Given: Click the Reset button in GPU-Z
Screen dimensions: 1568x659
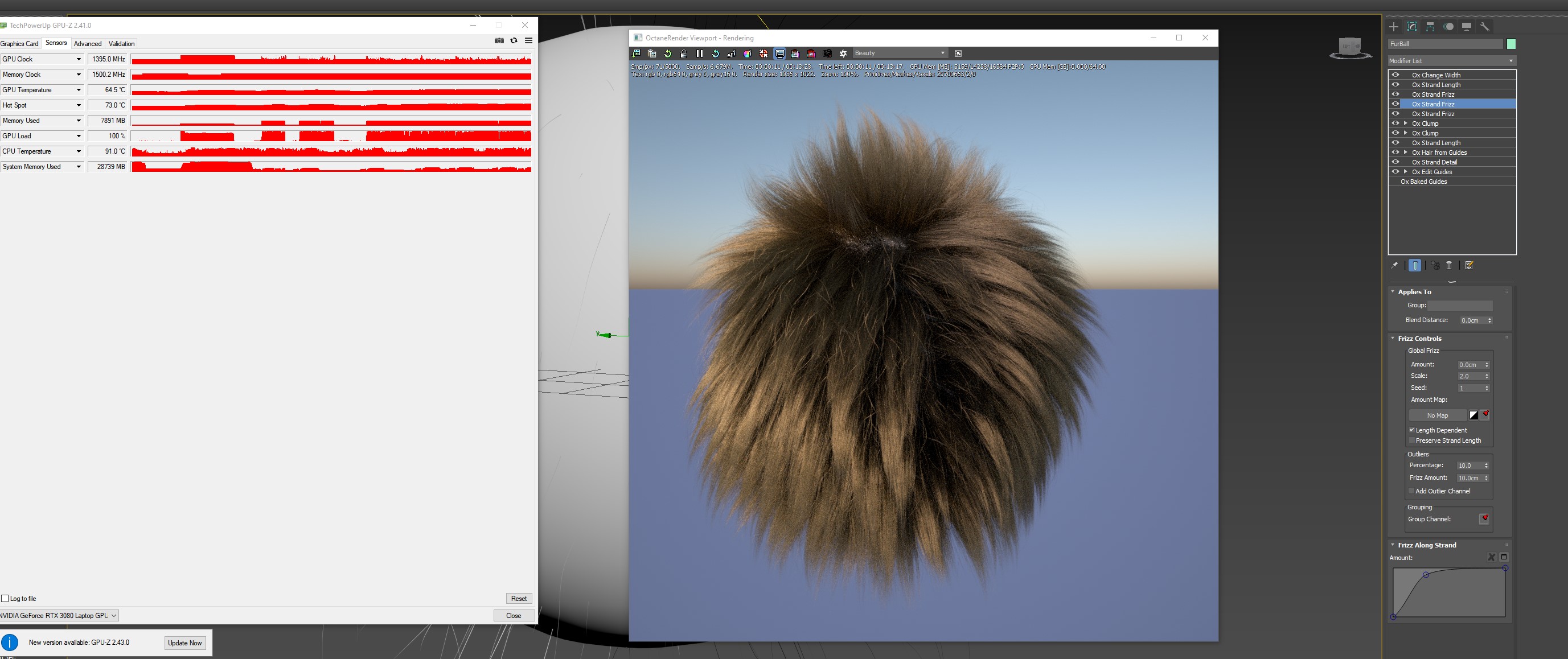Looking at the screenshot, I should coord(519,599).
